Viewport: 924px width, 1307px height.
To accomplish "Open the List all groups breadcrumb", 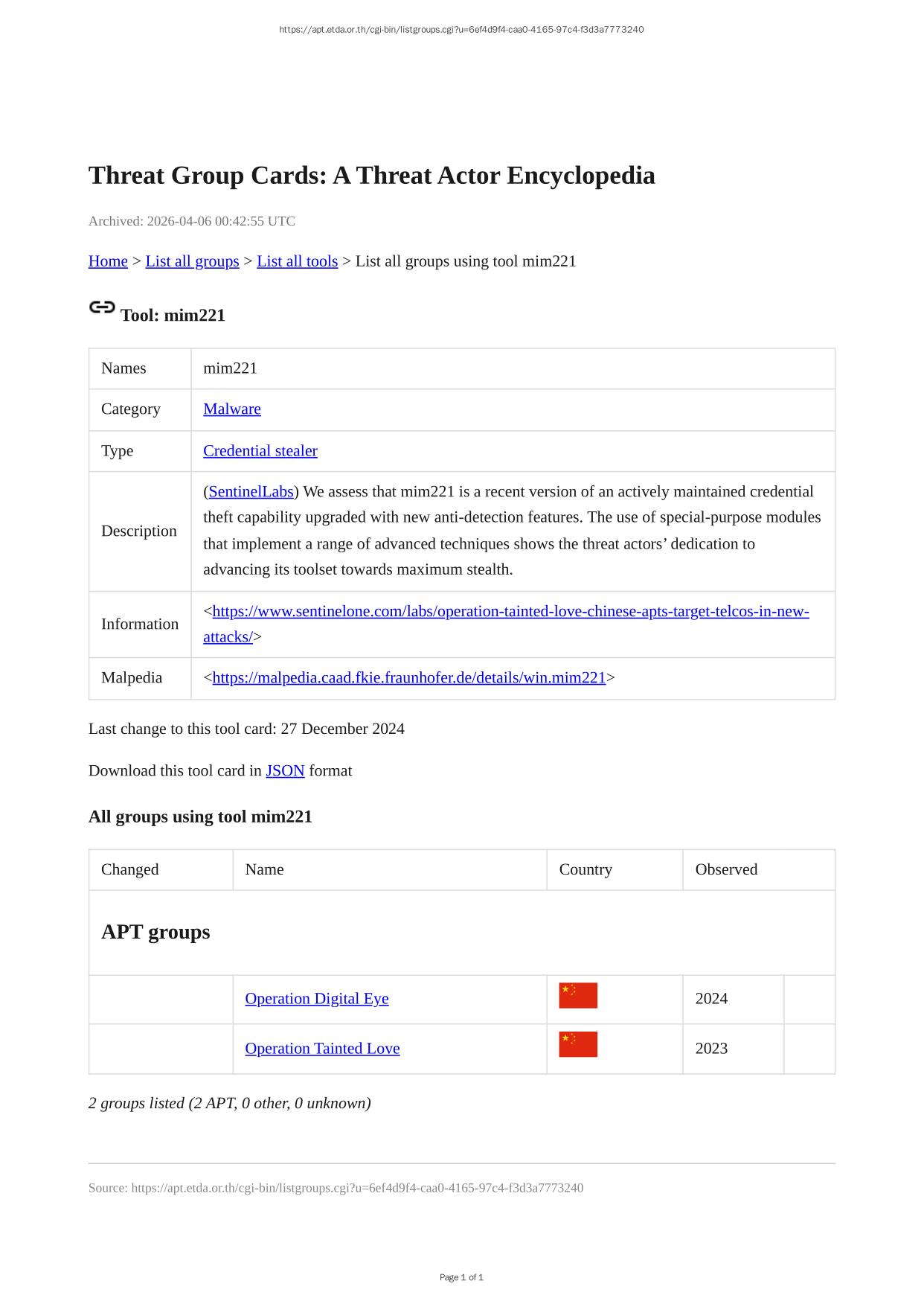I will (192, 261).
